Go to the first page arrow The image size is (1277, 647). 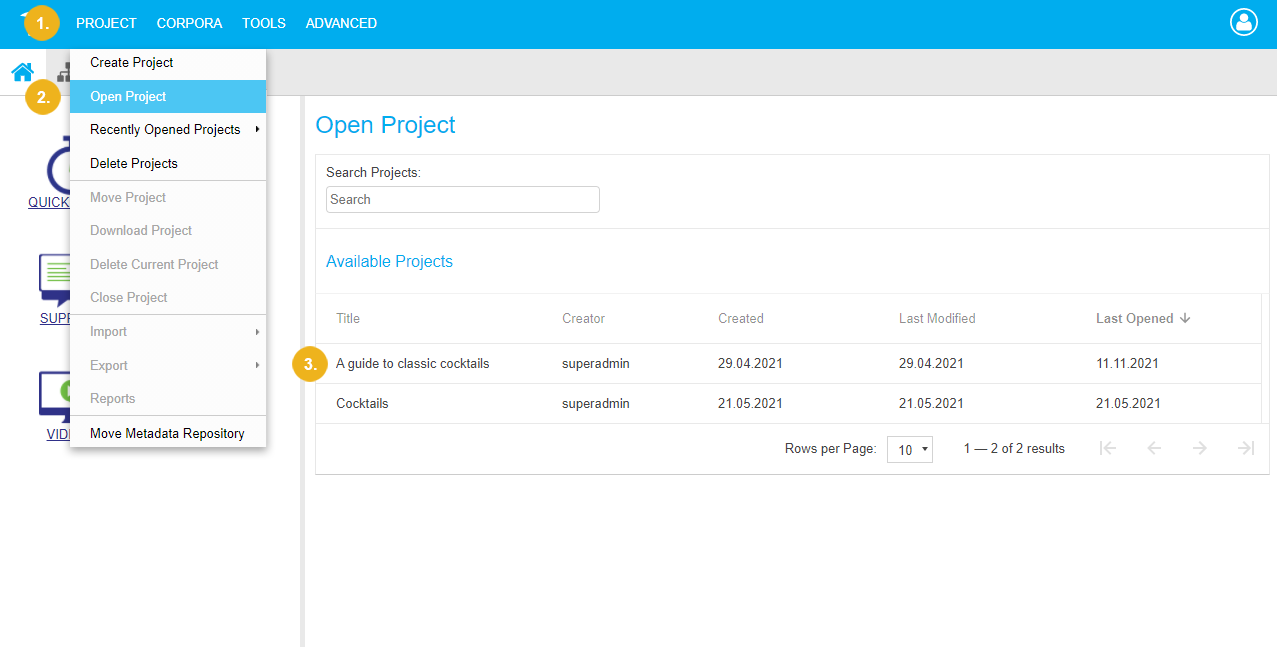click(x=1107, y=449)
